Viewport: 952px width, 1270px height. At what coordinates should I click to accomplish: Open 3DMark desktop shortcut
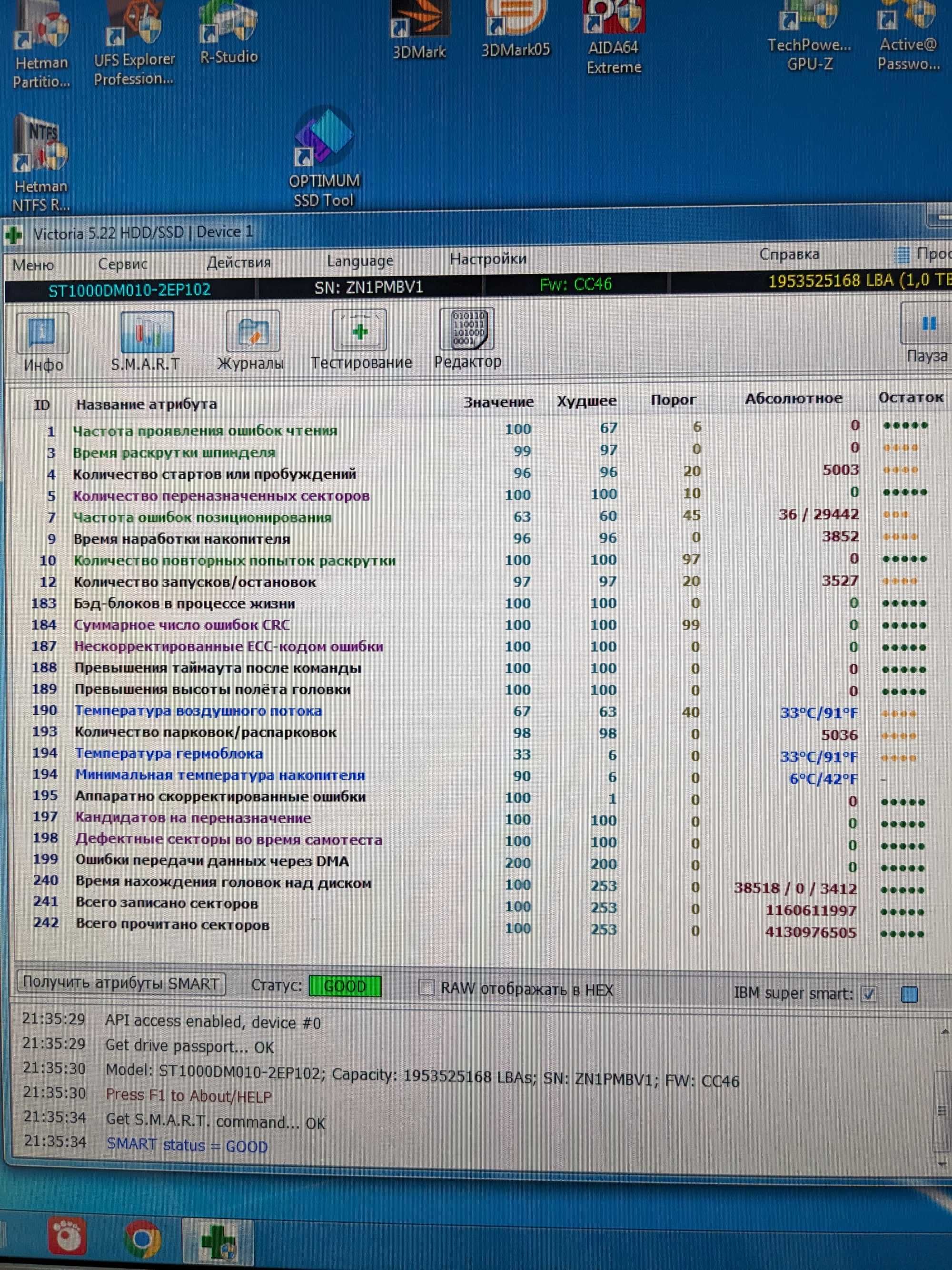[419, 30]
